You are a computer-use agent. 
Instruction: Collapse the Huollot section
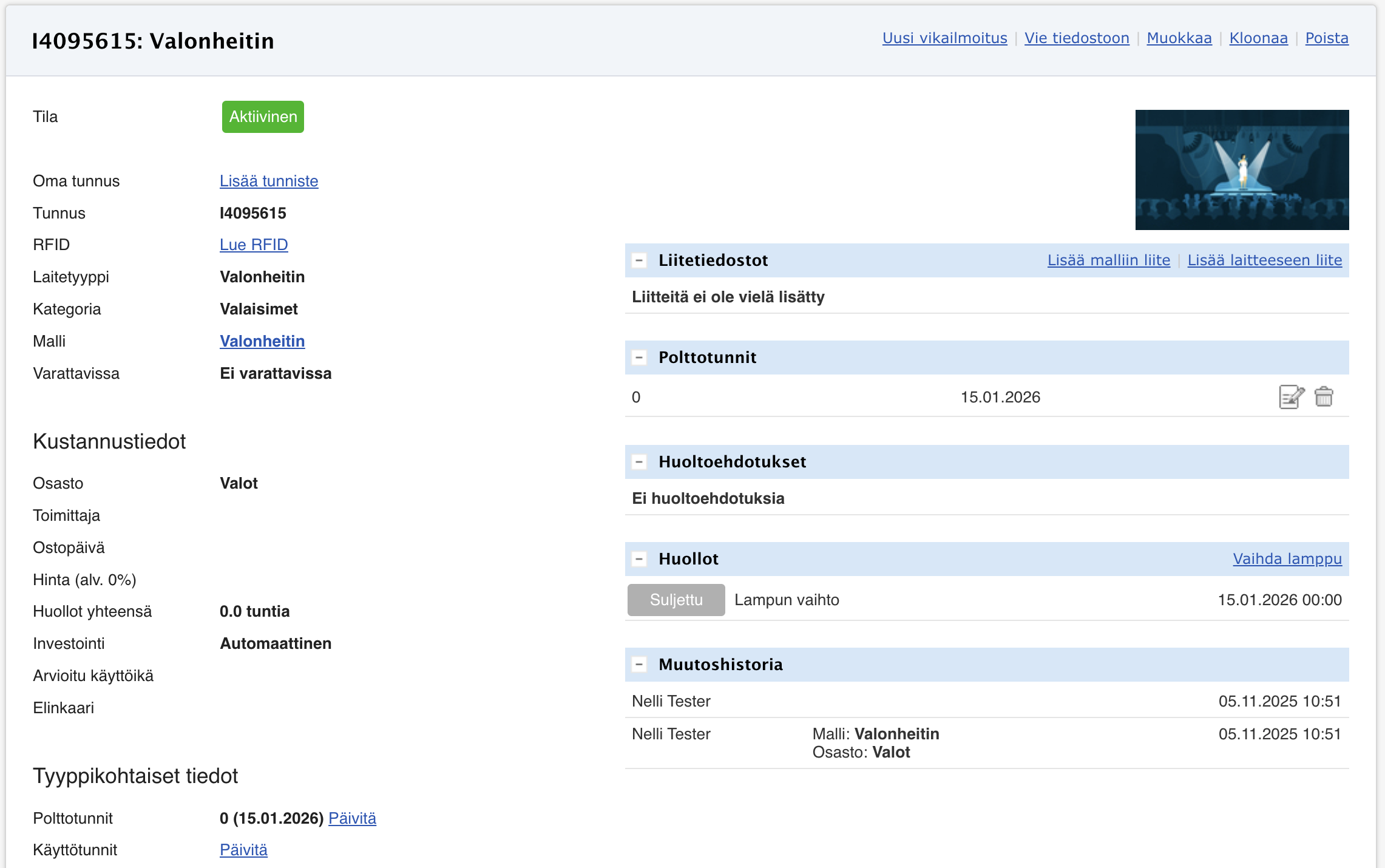(639, 559)
